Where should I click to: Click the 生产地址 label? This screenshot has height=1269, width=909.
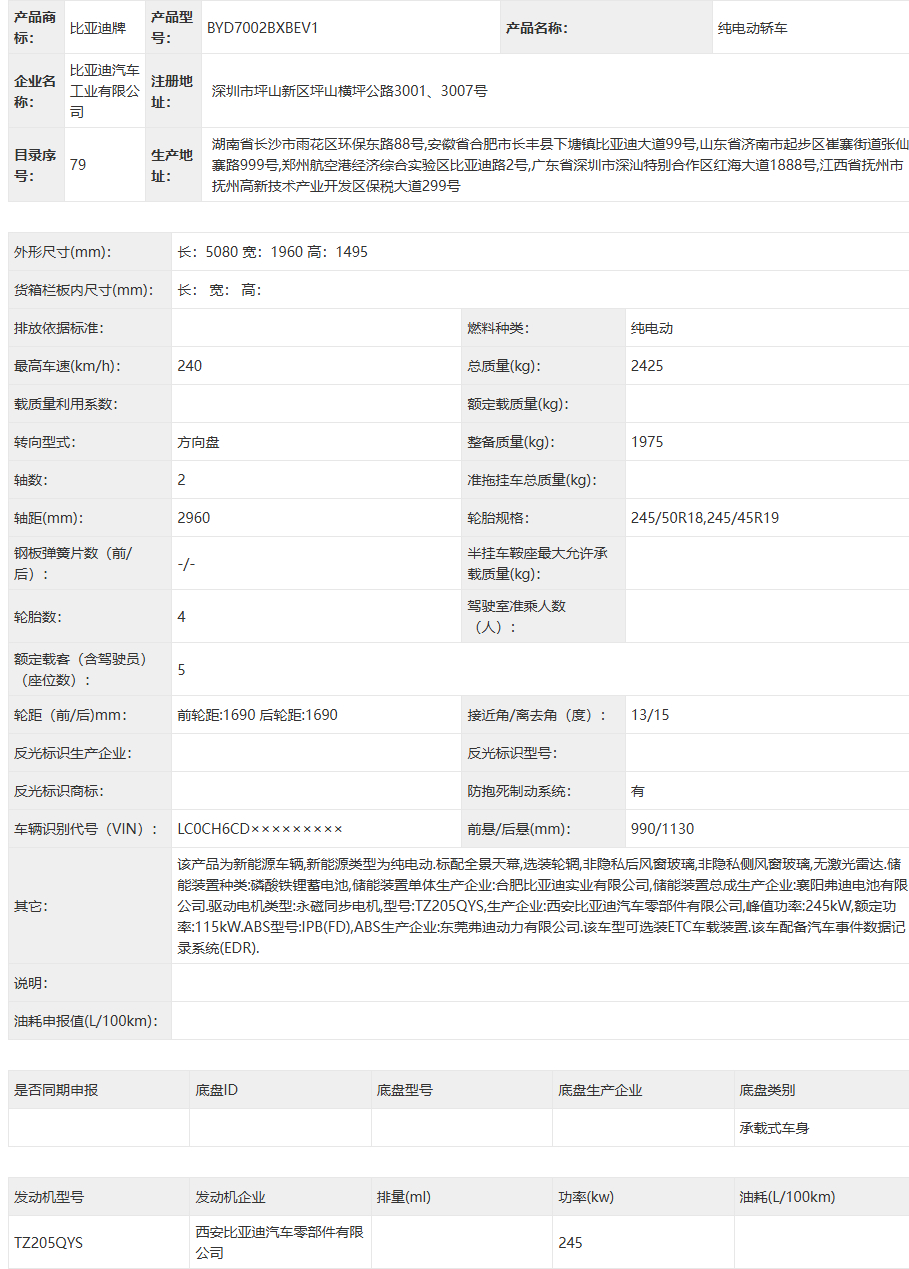[x=172, y=164]
